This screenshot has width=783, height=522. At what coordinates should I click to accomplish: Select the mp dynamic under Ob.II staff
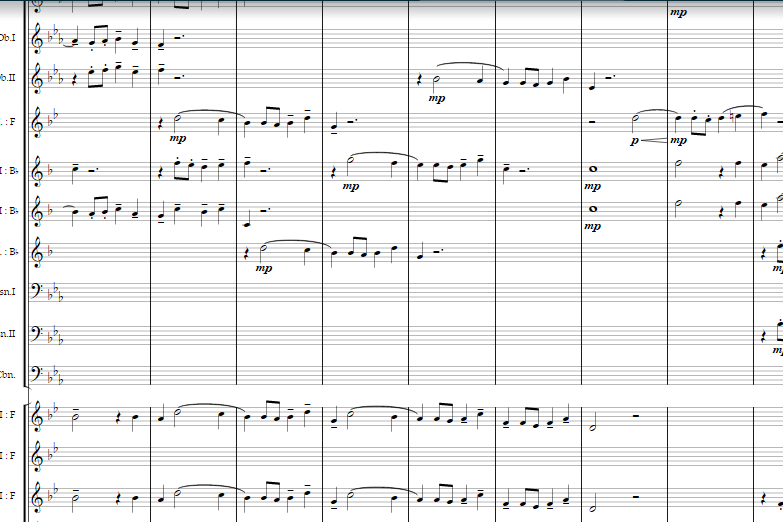(x=436, y=98)
